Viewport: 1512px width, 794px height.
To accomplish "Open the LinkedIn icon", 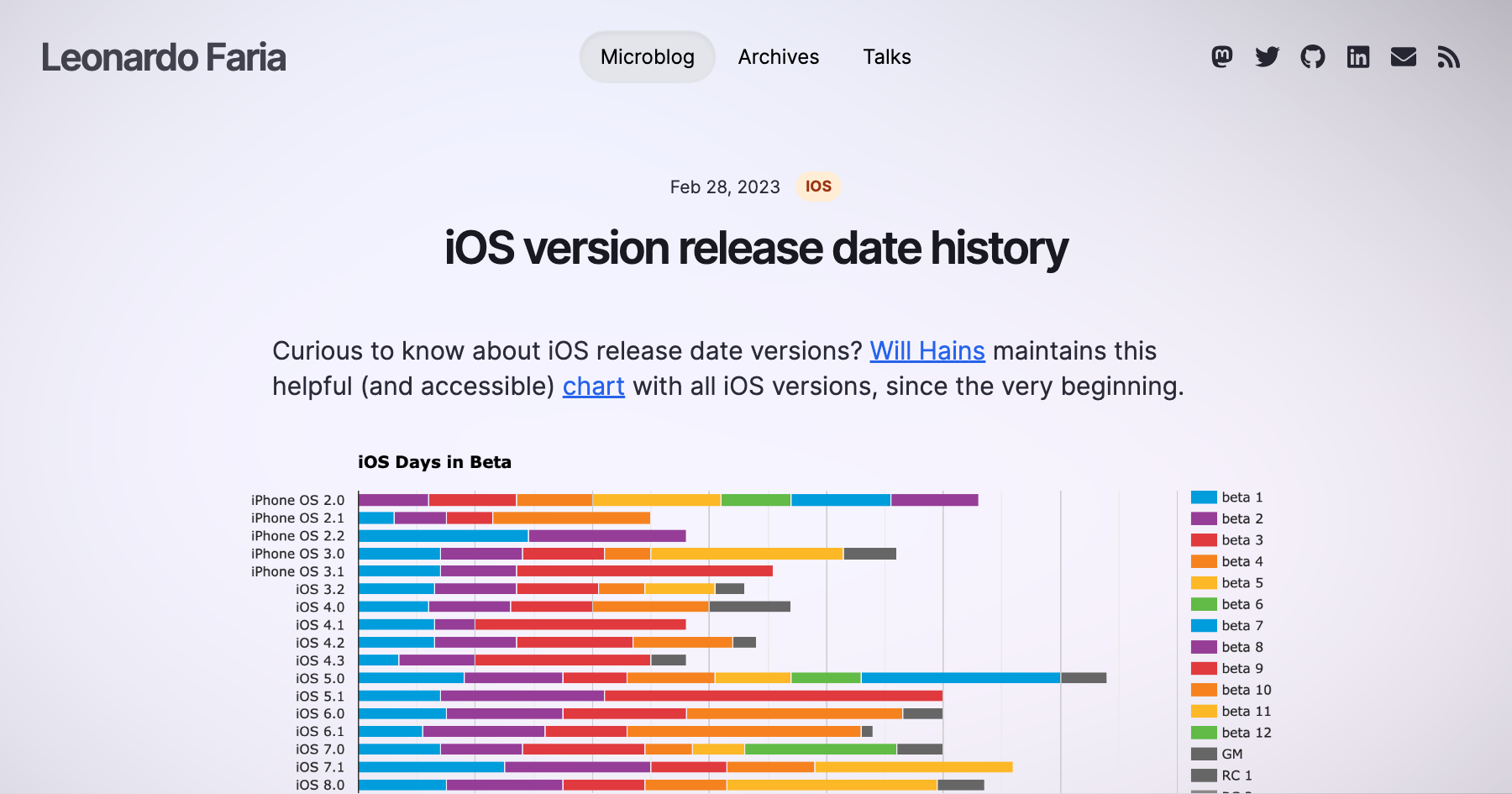I will [x=1358, y=56].
